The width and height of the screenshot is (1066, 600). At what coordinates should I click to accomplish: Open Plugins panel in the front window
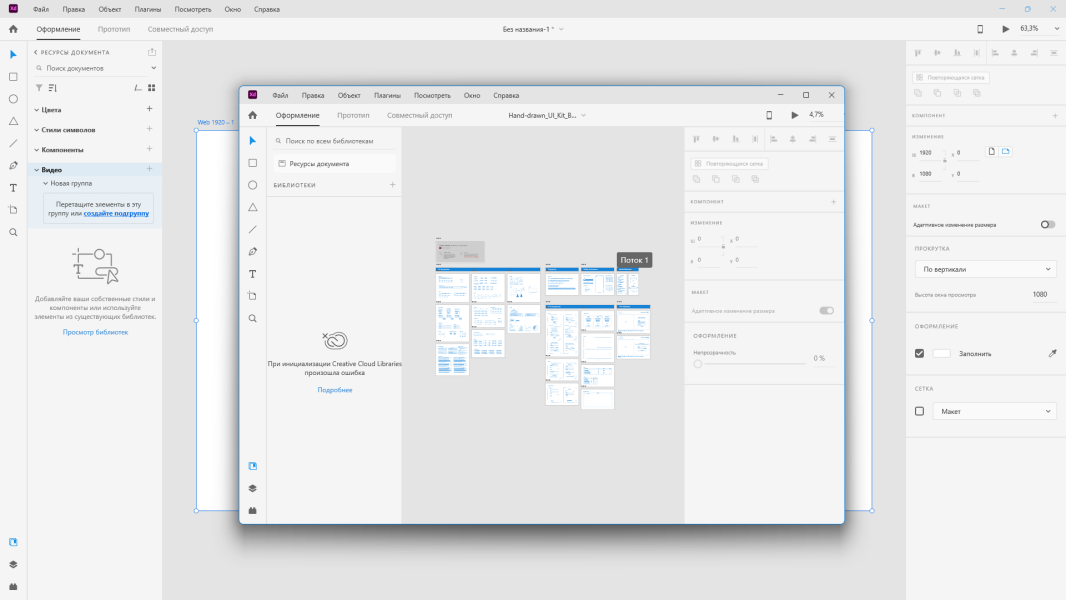coord(252,510)
